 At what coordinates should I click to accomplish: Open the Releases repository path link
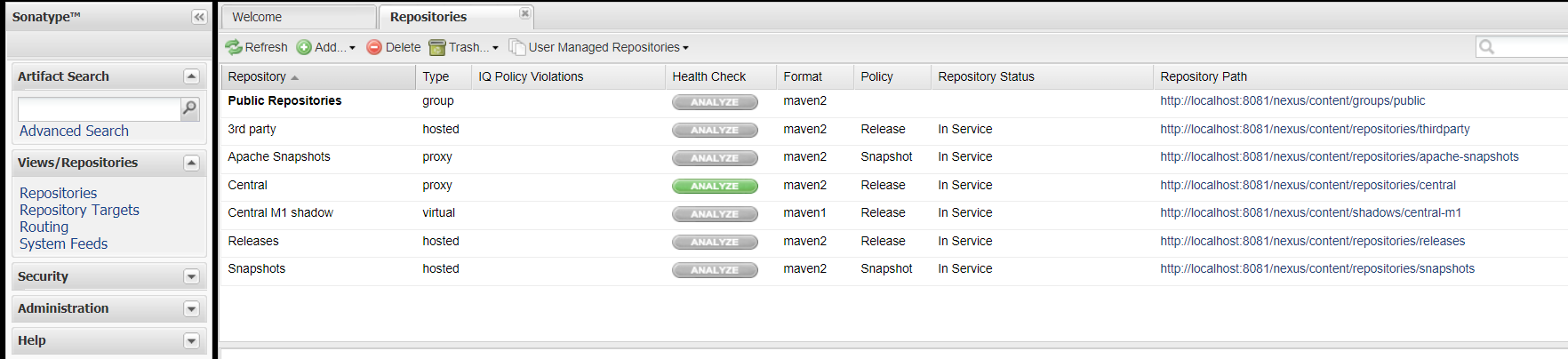tap(1312, 241)
